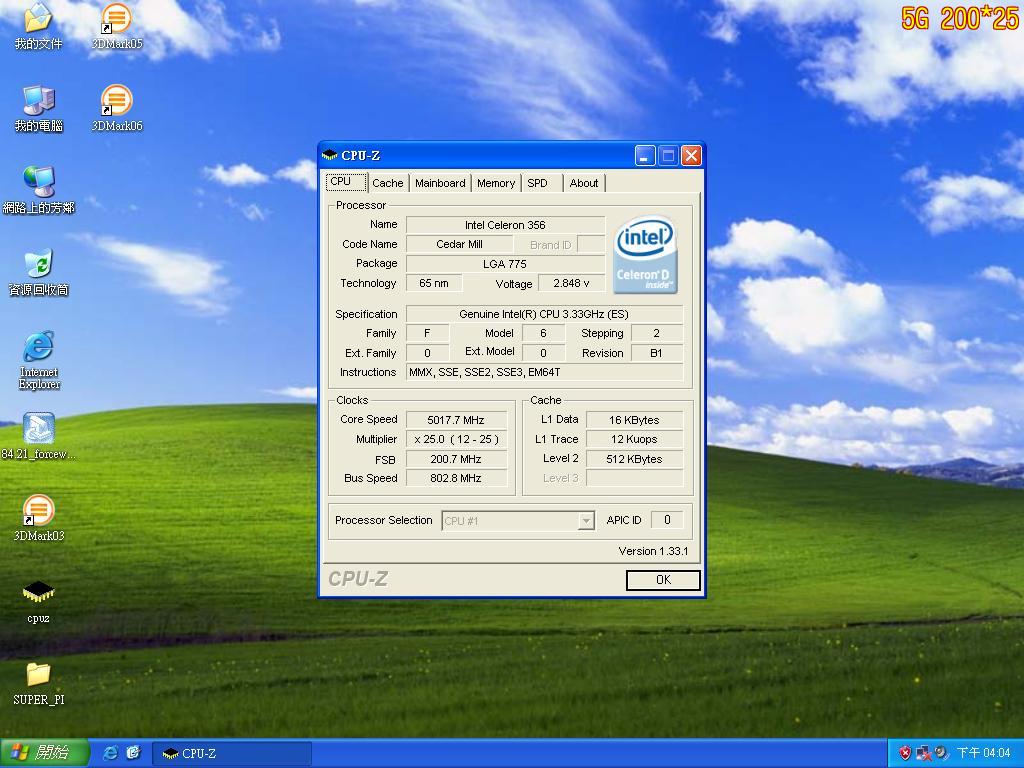This screenshot has width=1024, height=768.
Task: Click the red security shield tray icon
Action: [x=905, y=753]
